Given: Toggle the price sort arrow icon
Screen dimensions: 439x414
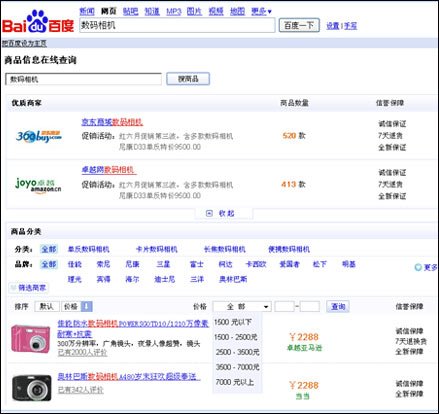Looking at the screenshot, I should (87, 306).
